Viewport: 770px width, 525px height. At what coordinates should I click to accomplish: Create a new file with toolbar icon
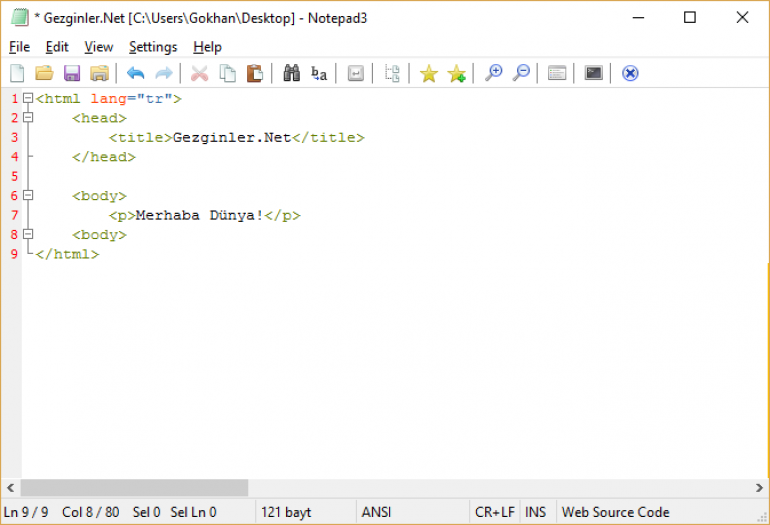pyautogui.click(x=17, y=73)
